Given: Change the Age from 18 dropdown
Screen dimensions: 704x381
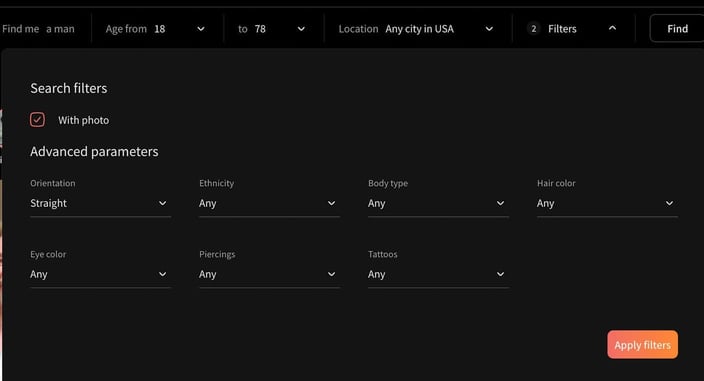Looking at the screenshot, I should pos(155,29).
